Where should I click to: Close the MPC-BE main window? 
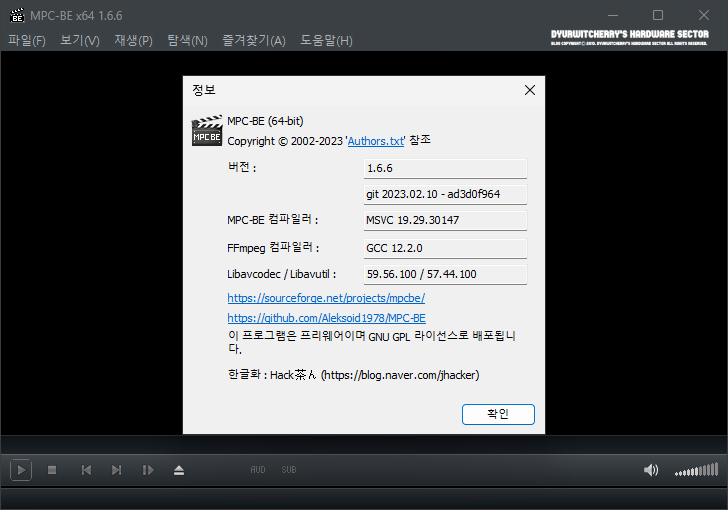pos(704,15)
